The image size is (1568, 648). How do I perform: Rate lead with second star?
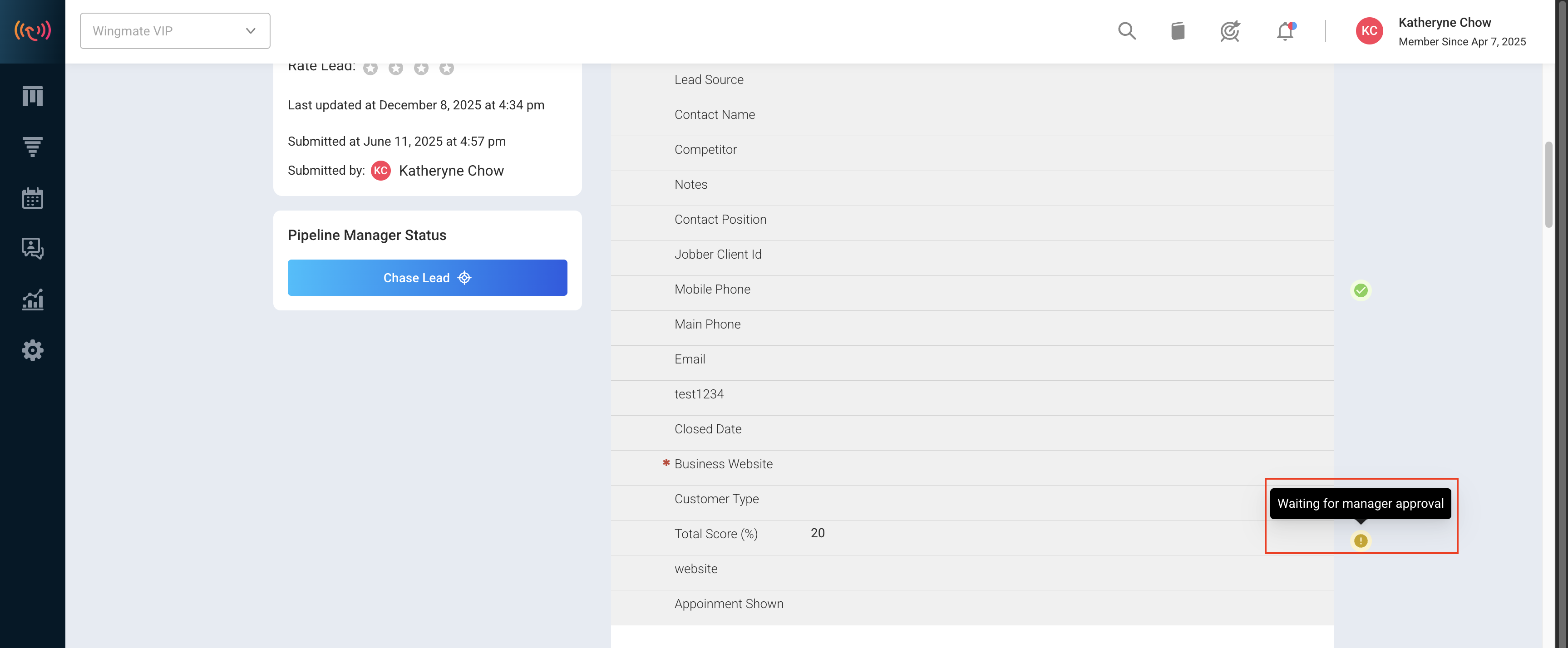pyautogui.click(x=396, y=69)
